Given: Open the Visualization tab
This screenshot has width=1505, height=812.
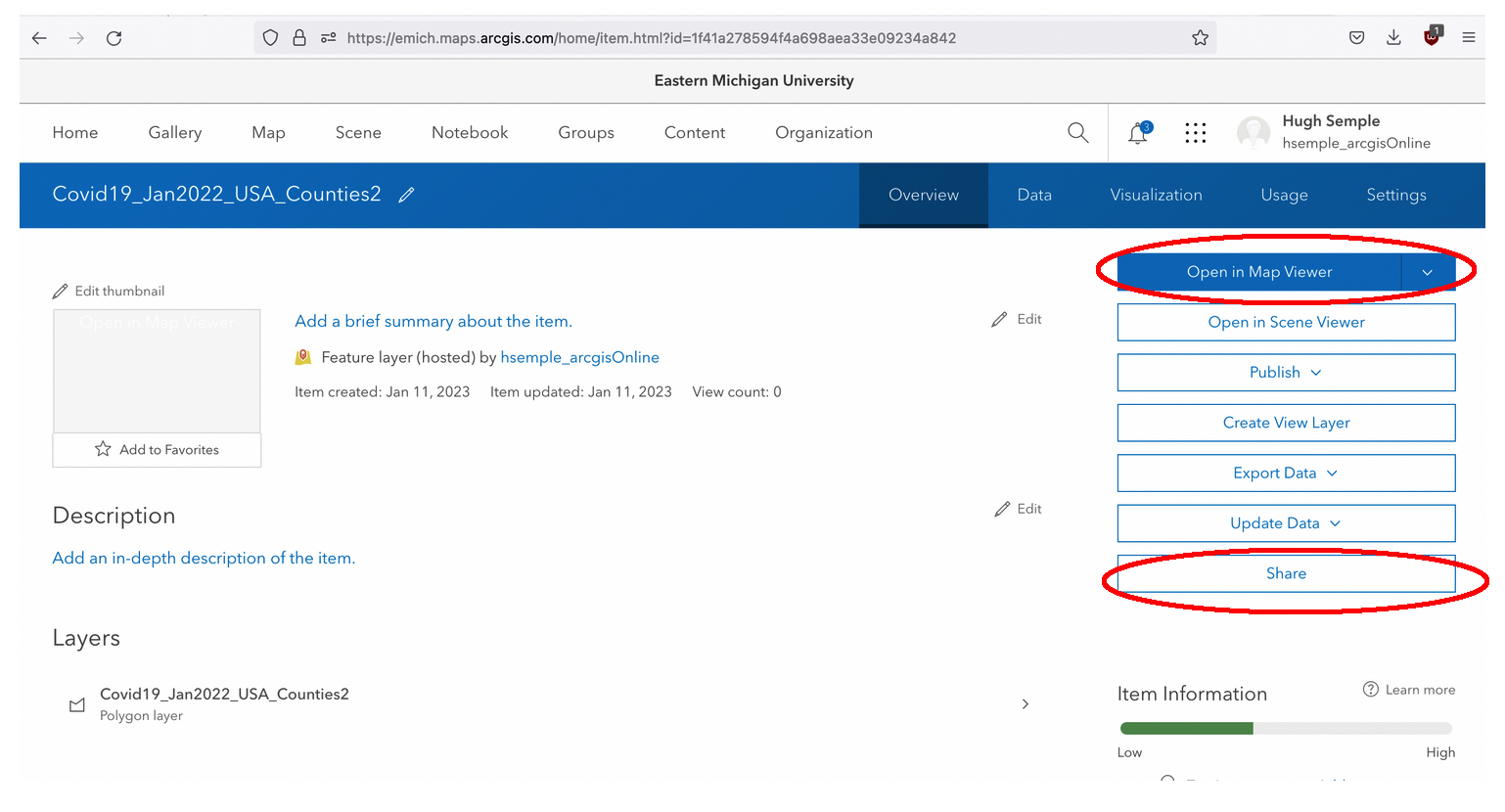Looking at the screenshot, I should tap(1156, 196).
